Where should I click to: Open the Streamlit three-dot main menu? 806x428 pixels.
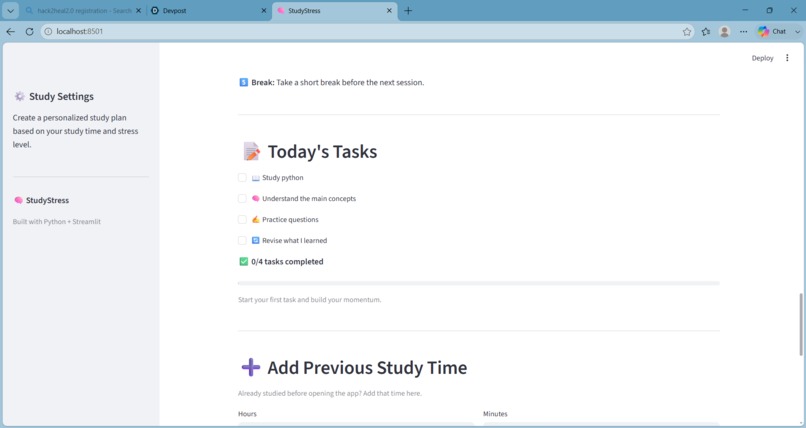(787, 58)
